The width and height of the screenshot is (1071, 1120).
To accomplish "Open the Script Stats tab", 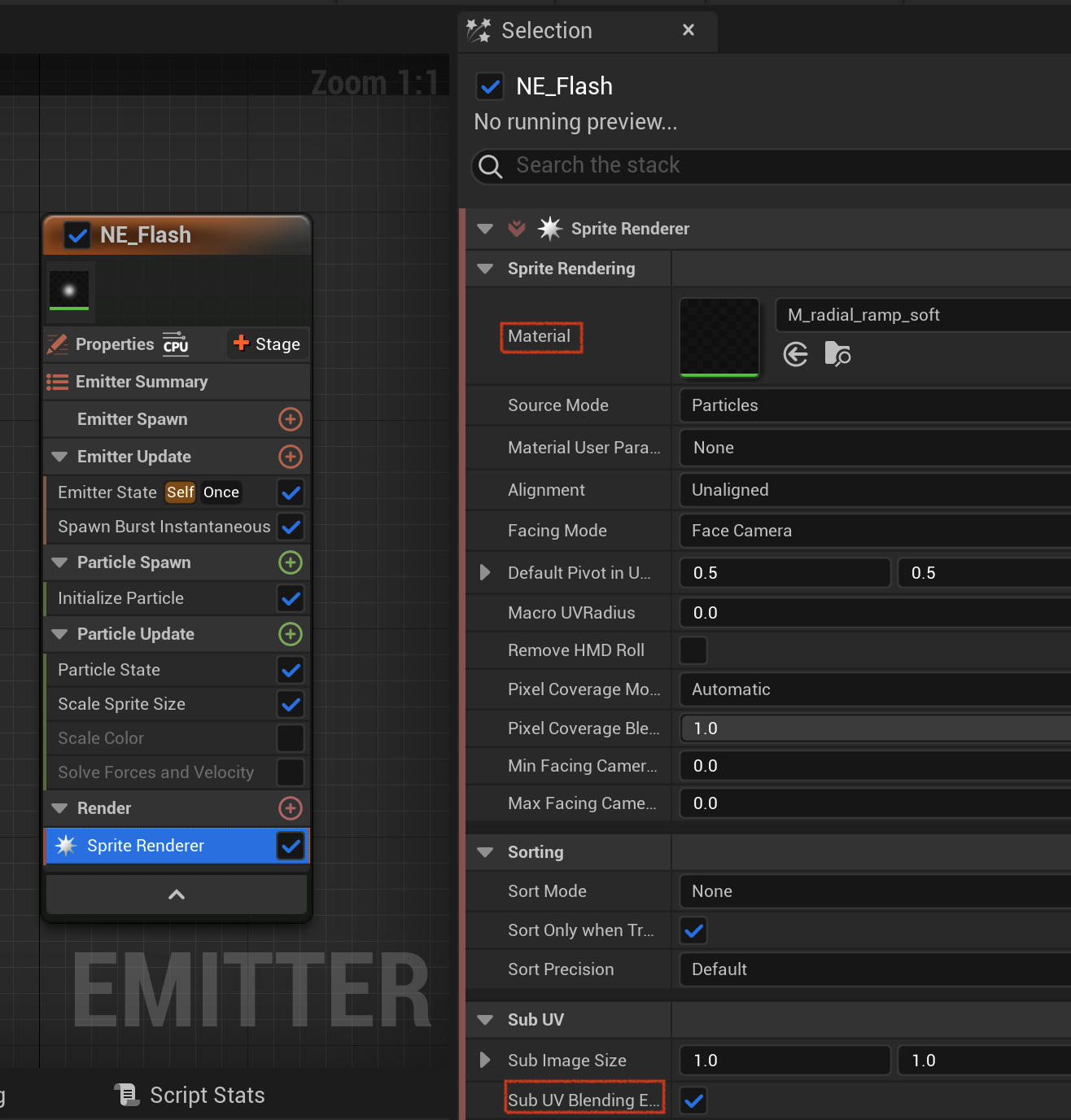I will tap(190, 1095).
